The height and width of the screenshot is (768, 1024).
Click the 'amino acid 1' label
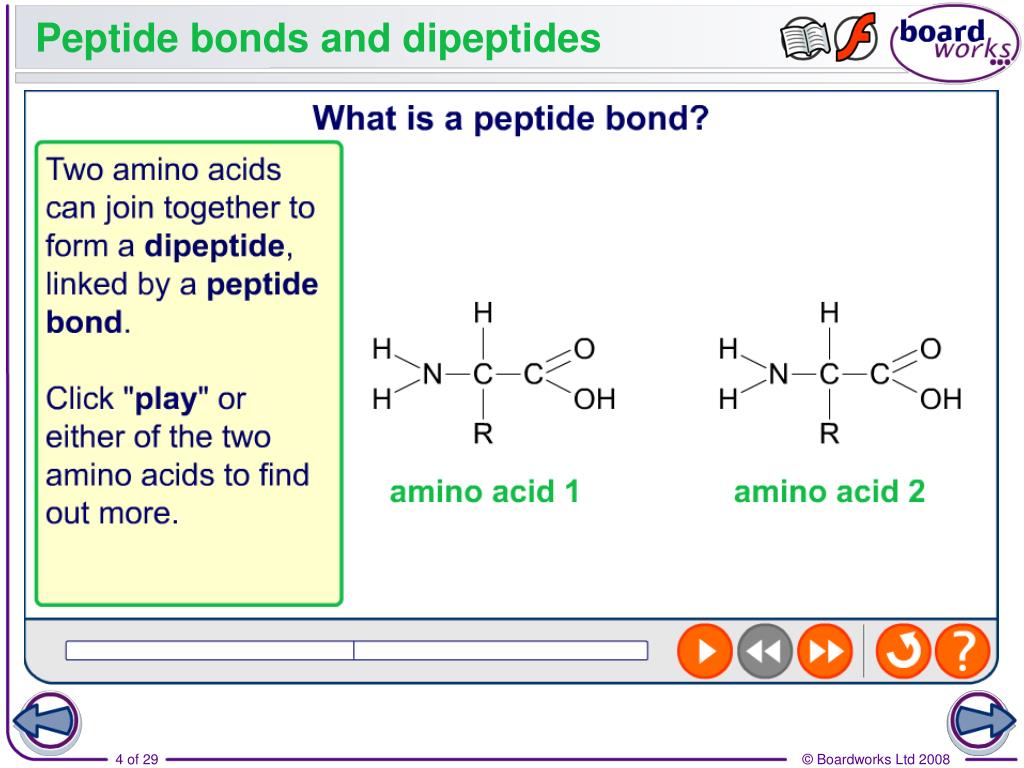pos(485,492)
